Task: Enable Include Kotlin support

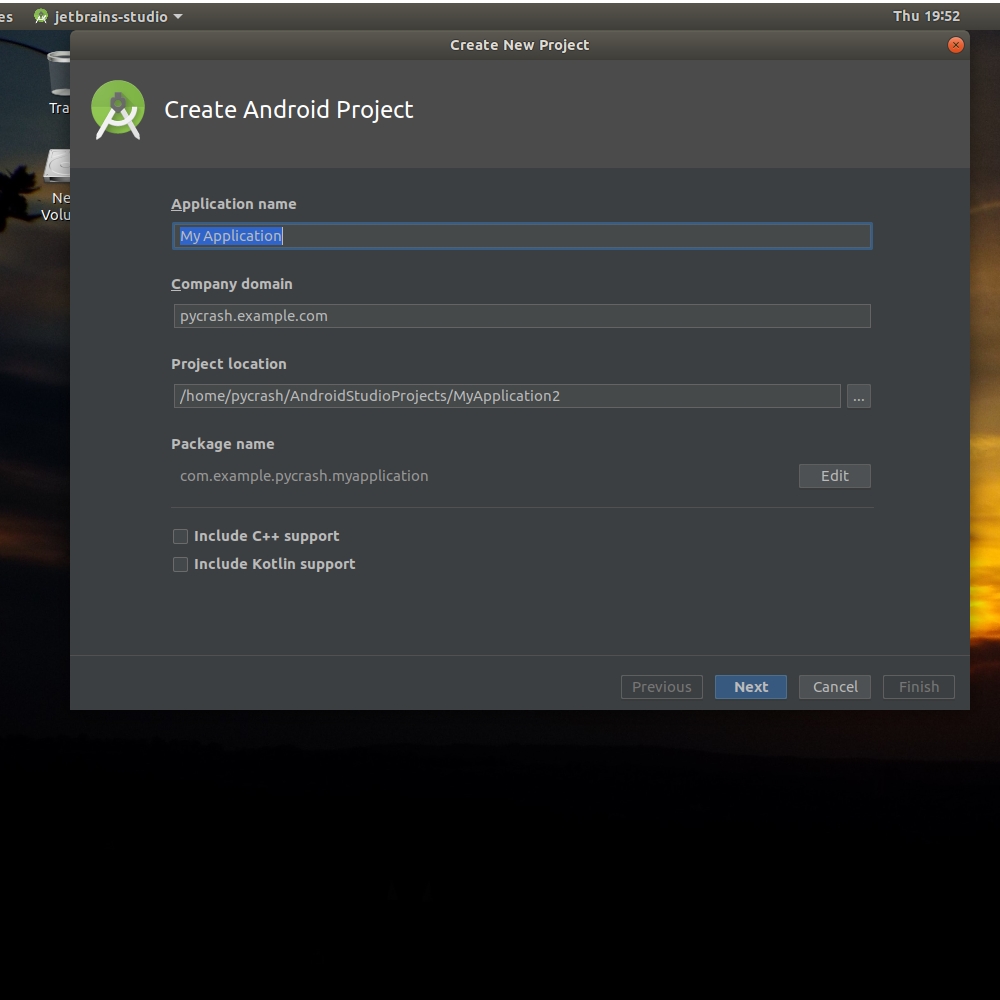Action: pos(180,564)
